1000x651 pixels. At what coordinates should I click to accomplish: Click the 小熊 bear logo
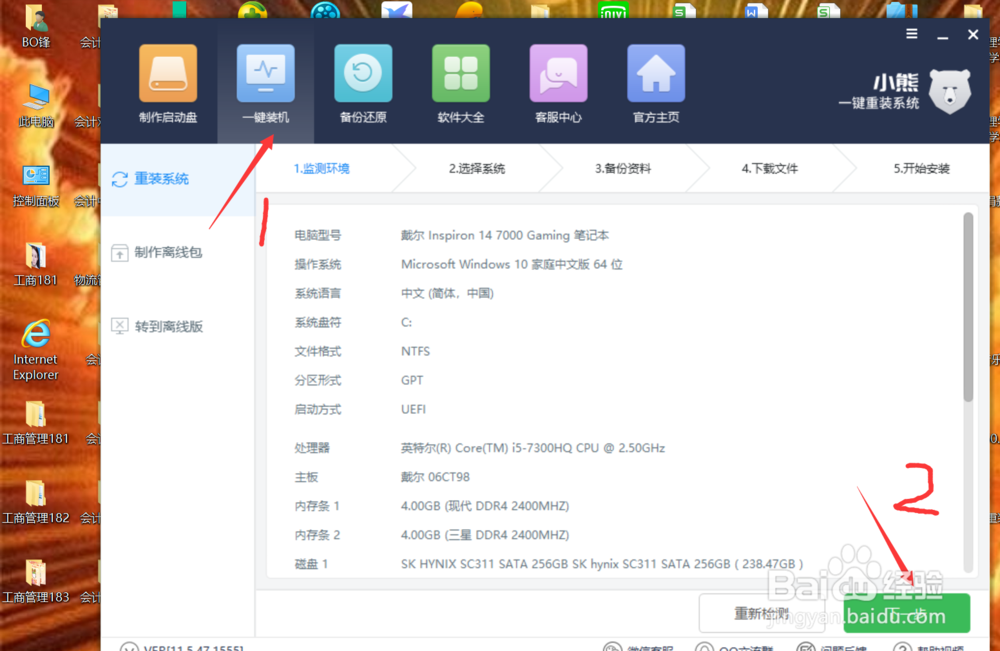coord(948,90)
